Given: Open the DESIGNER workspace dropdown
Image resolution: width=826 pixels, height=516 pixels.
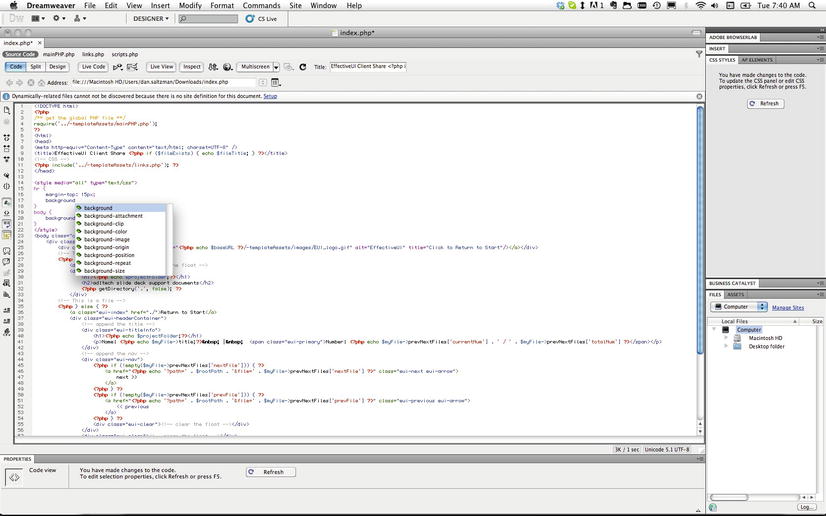Looking at the screenshot, I should 153,18.
